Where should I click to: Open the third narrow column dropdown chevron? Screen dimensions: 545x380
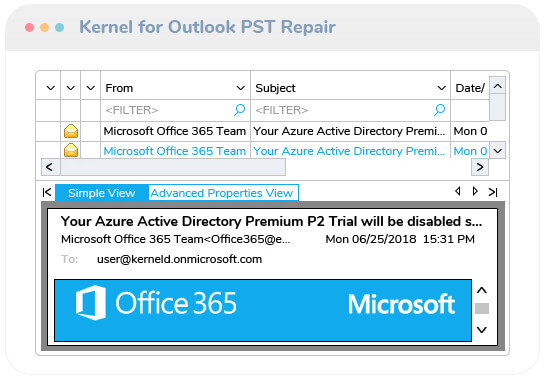tap(91, 88)
